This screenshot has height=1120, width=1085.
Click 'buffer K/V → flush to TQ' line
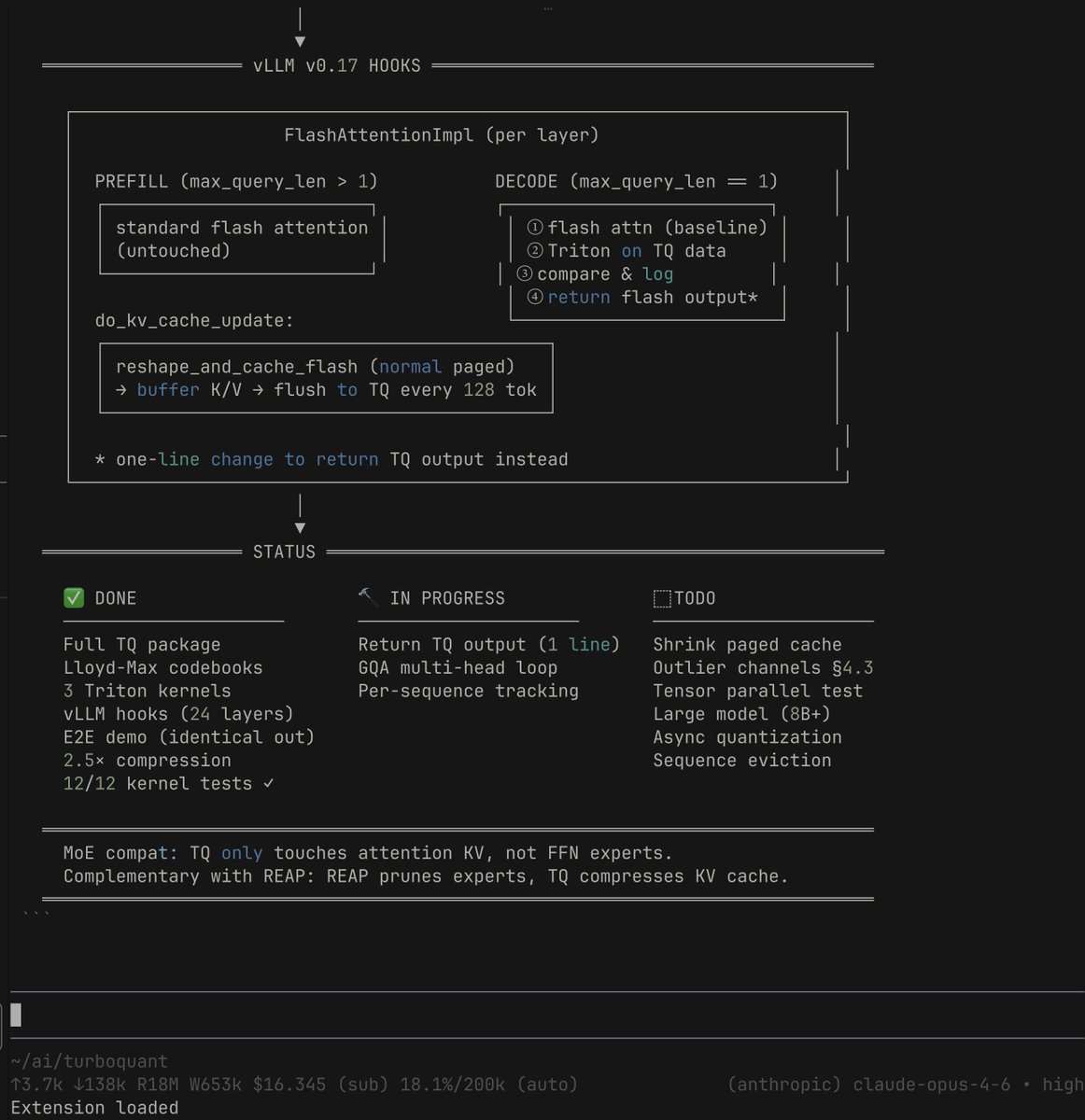click(326, 390)
